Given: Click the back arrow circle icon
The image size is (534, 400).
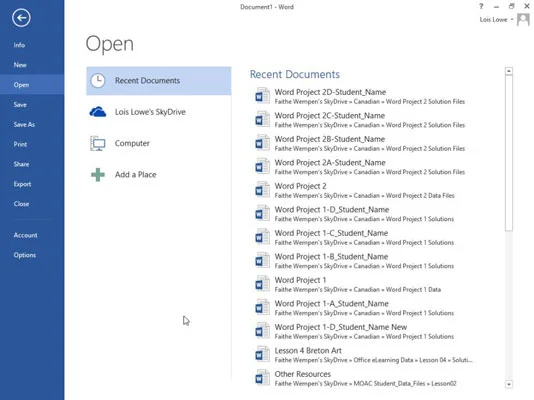Looking at the screenshot, I should (21, 18).
